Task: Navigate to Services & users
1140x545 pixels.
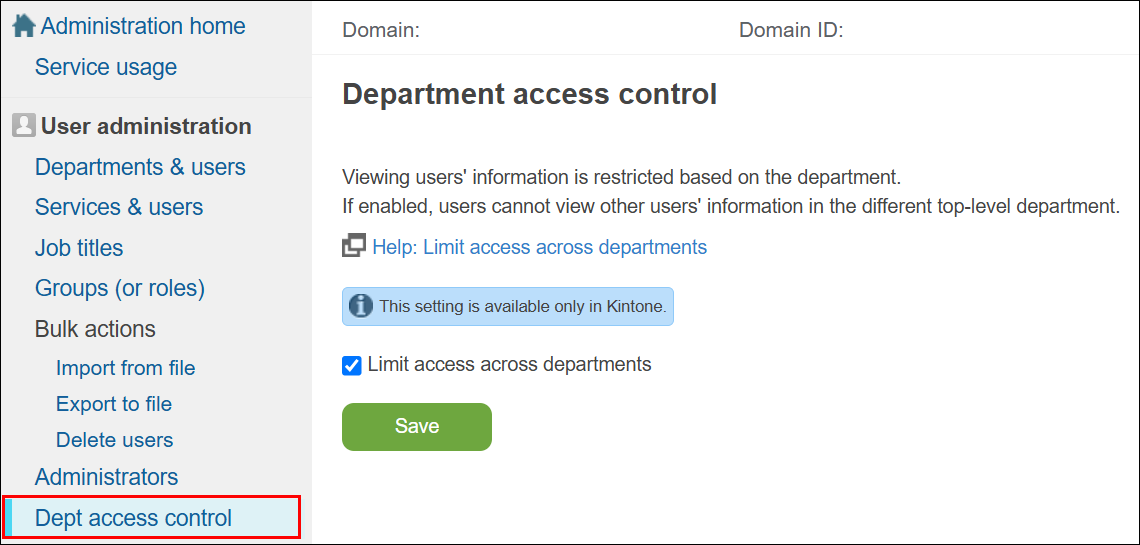Action: [x=119, y=207]
